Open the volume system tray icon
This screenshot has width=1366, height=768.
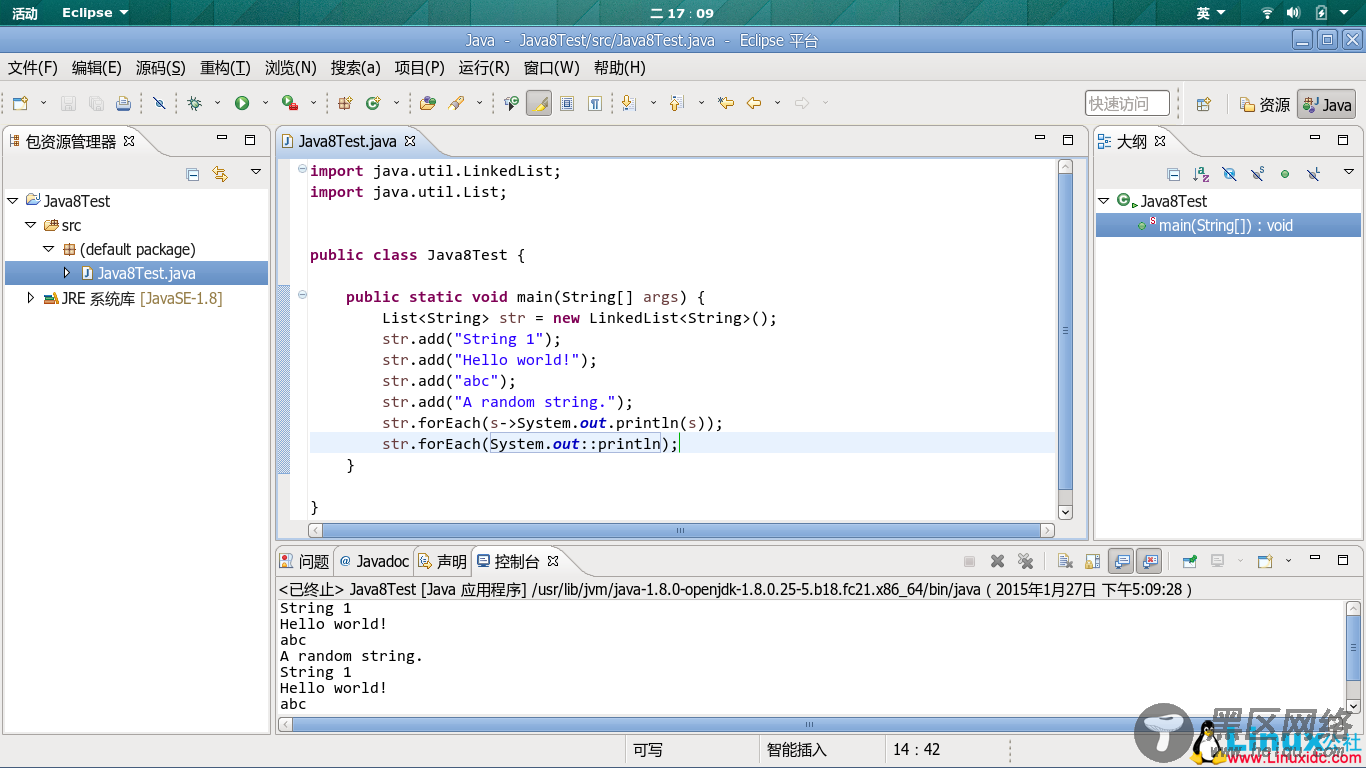pos(1293,13)
